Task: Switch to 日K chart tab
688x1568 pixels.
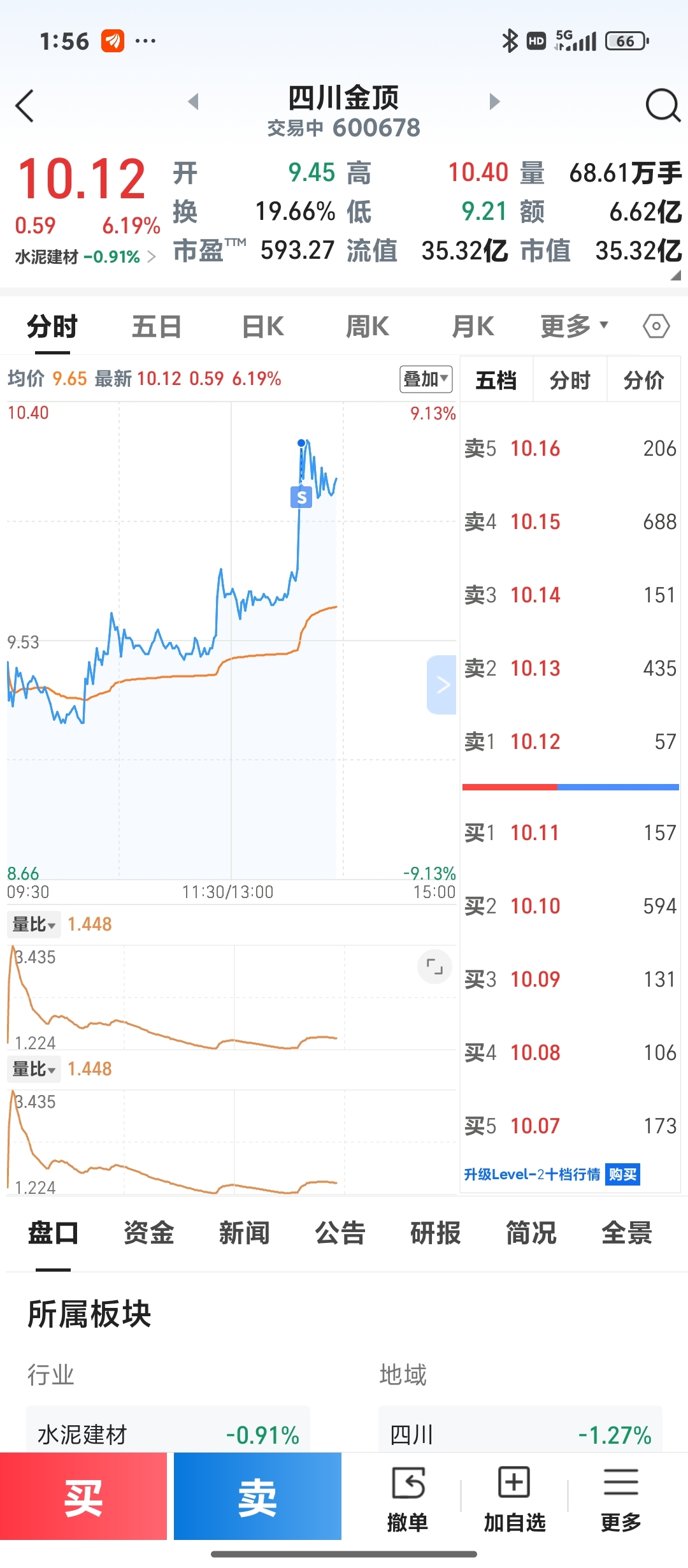Action: click(x=262, y=326)
